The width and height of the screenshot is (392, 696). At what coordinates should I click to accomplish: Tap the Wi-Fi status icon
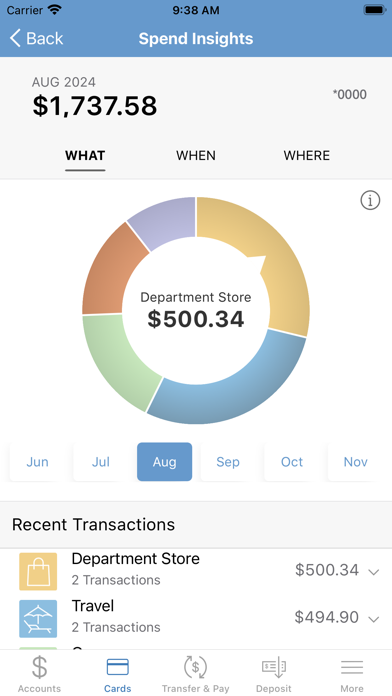pos(55,10)
